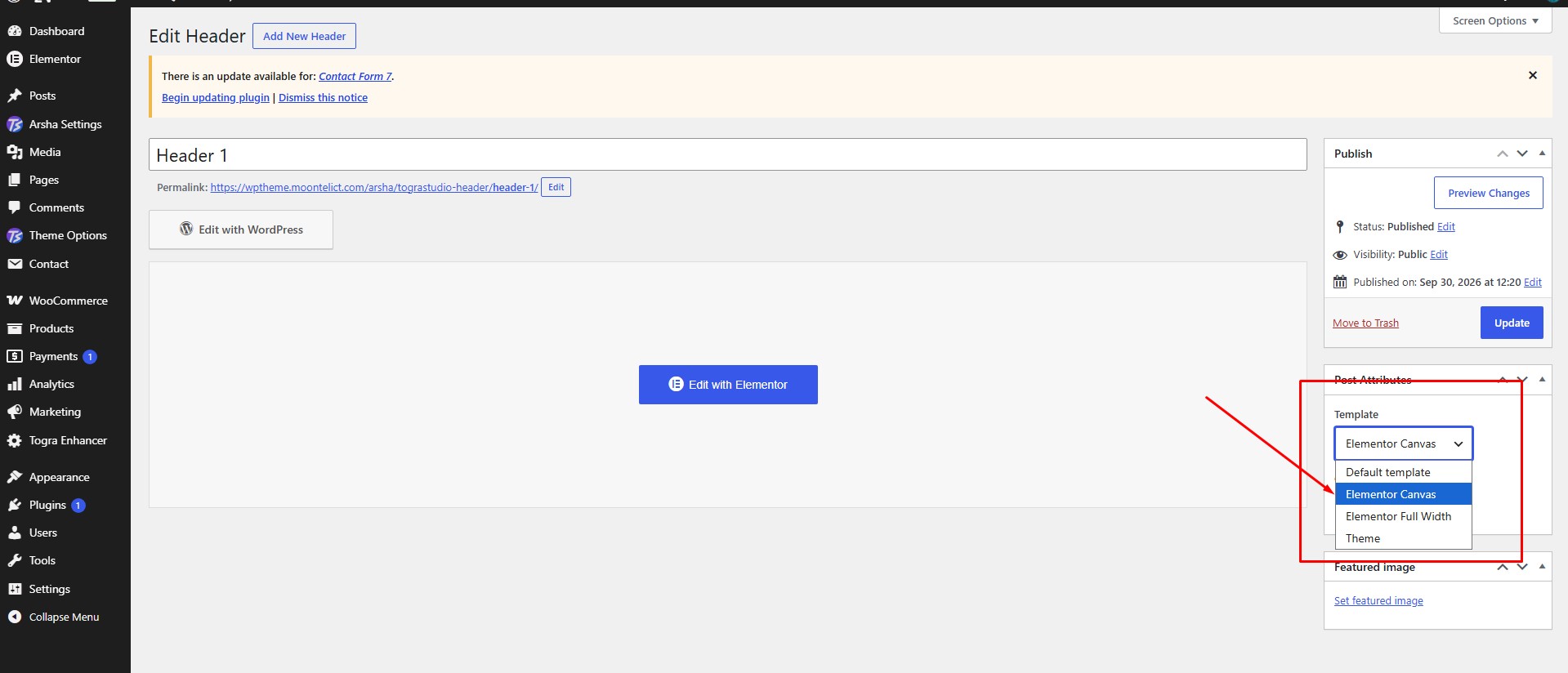This screenshot has width=1568, height=673.
Task: Open Elementor in the sidebar
Action: pos(55,59)
